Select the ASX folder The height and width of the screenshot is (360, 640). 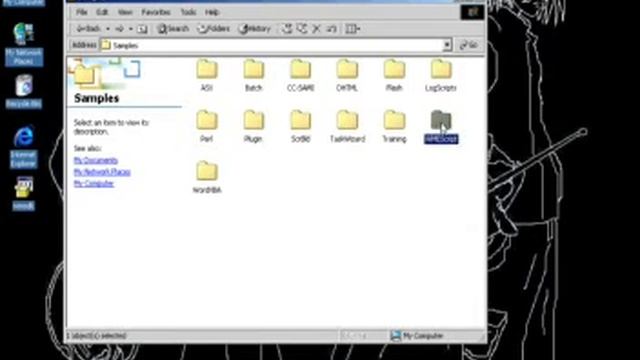coord(207,76)
